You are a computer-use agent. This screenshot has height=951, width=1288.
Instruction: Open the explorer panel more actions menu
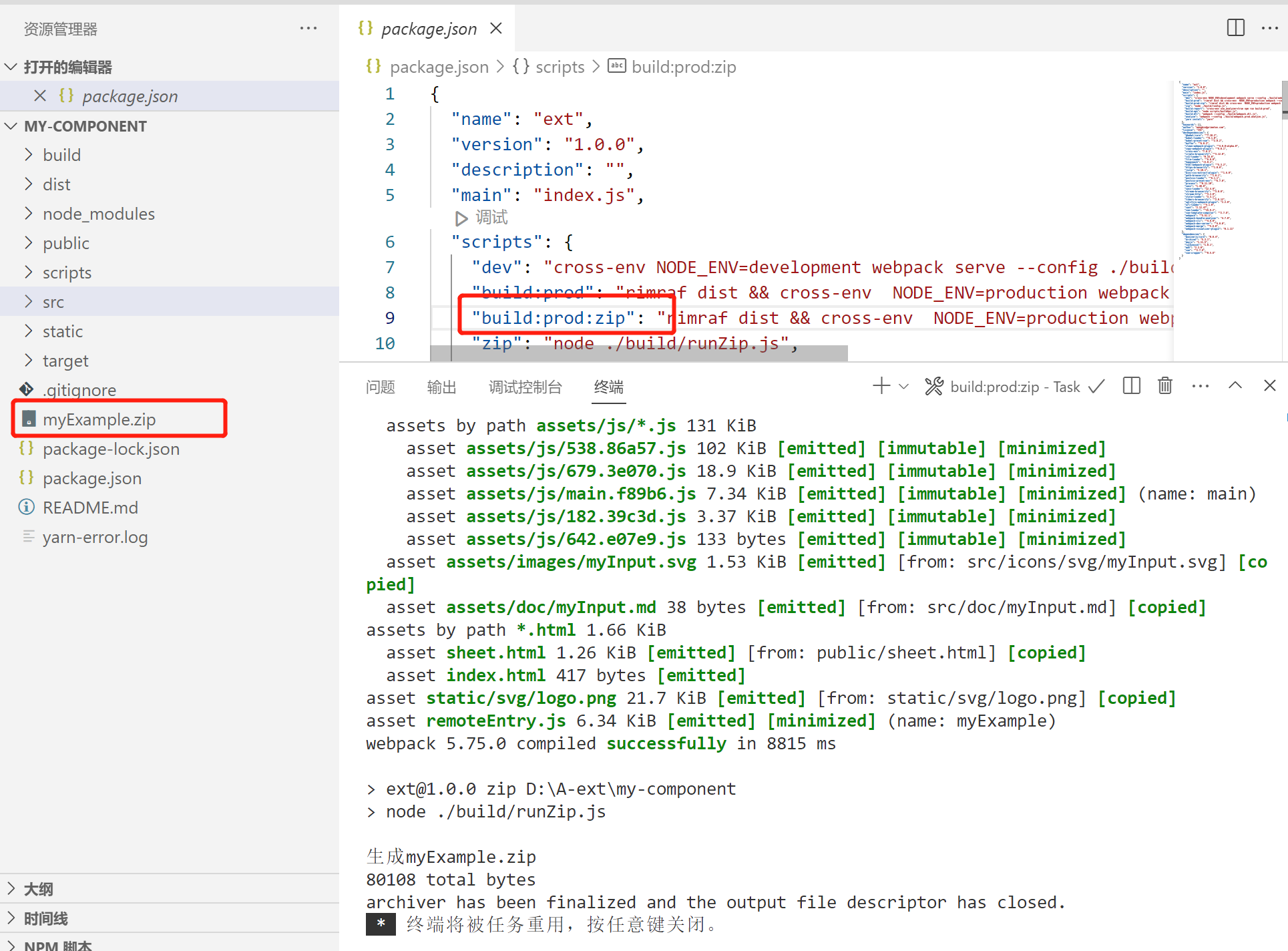[x=308, y=28]
